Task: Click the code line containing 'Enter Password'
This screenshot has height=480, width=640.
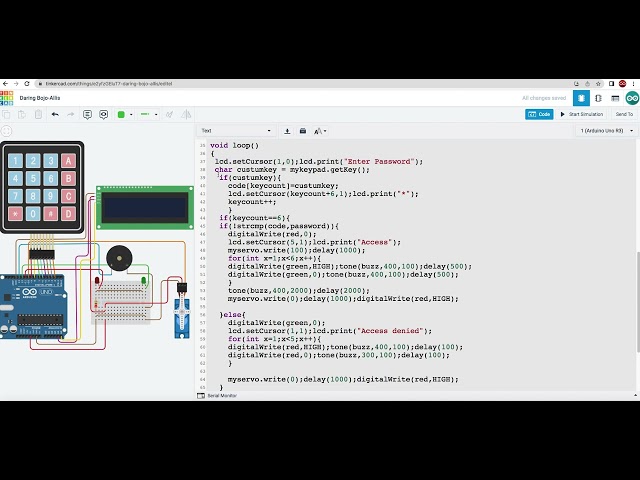Action: 319,162
